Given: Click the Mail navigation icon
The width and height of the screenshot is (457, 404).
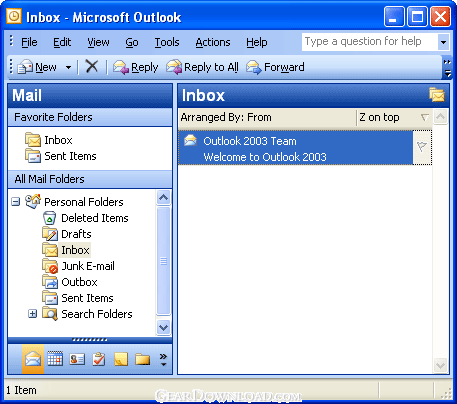Looking at the screenshot, I should 33,359.
